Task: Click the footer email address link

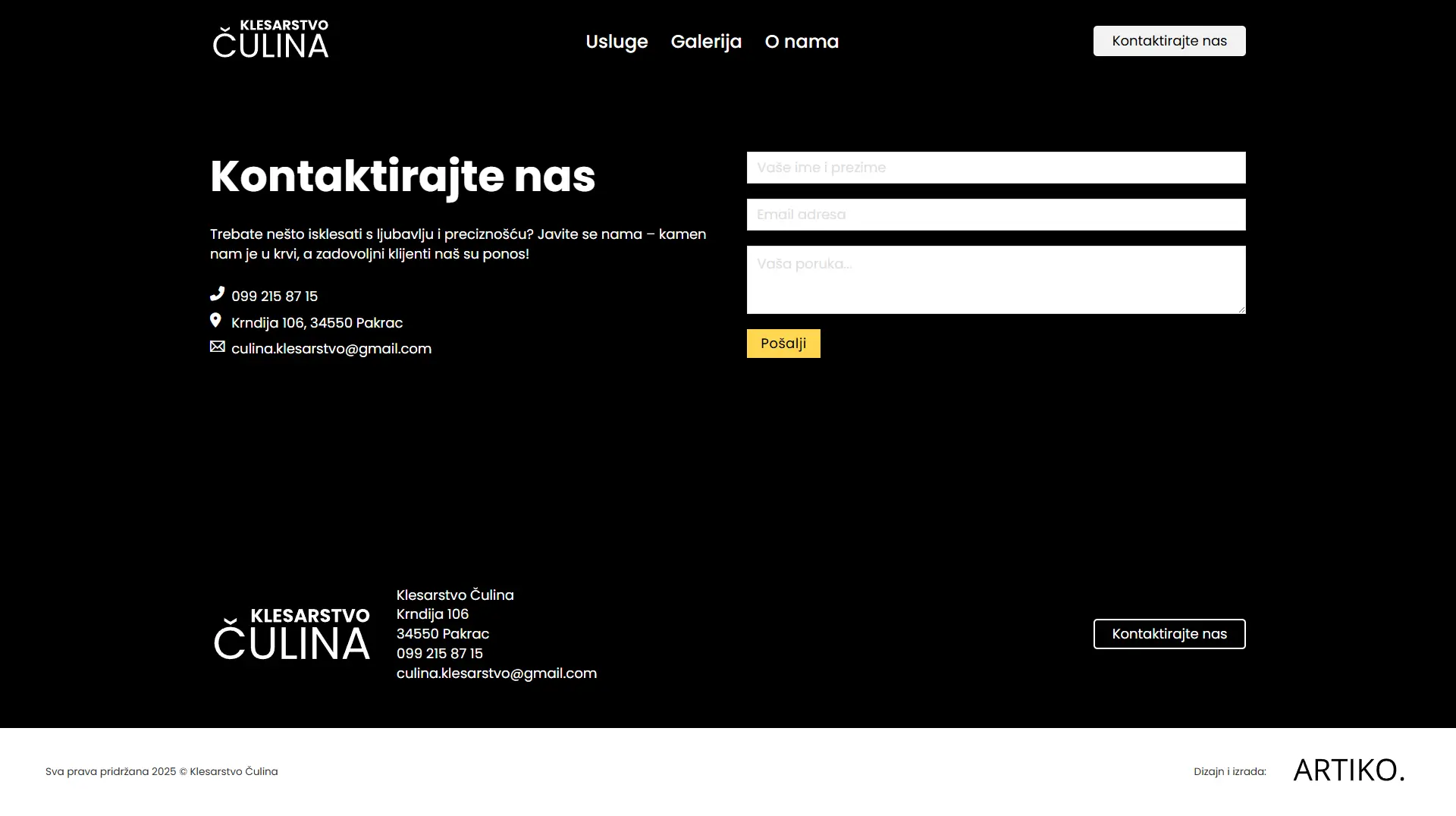Action: [497, 673]
